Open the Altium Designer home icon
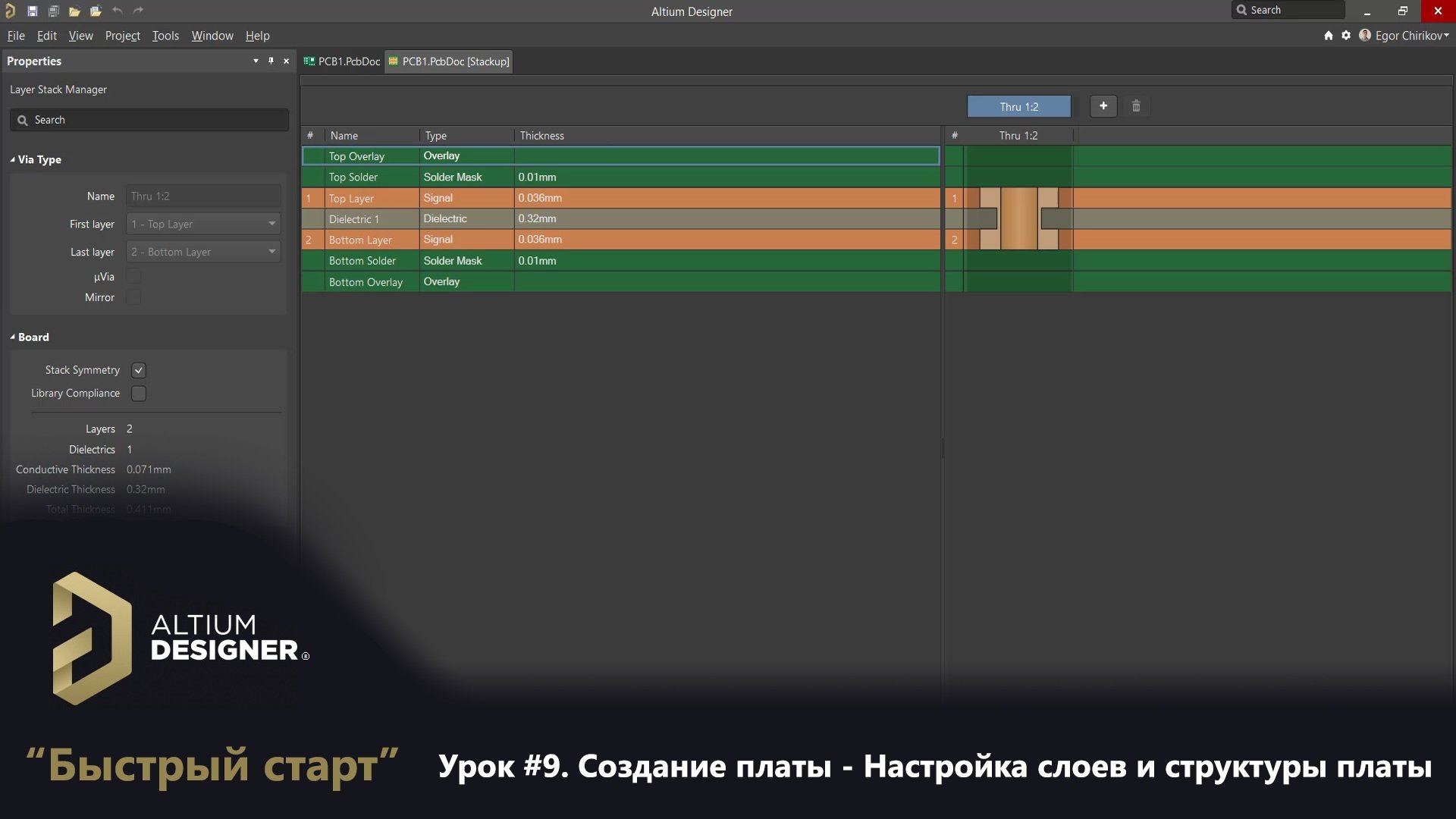The height and width of the screenshot is (819, 1456). click(x=1328, y=35)
